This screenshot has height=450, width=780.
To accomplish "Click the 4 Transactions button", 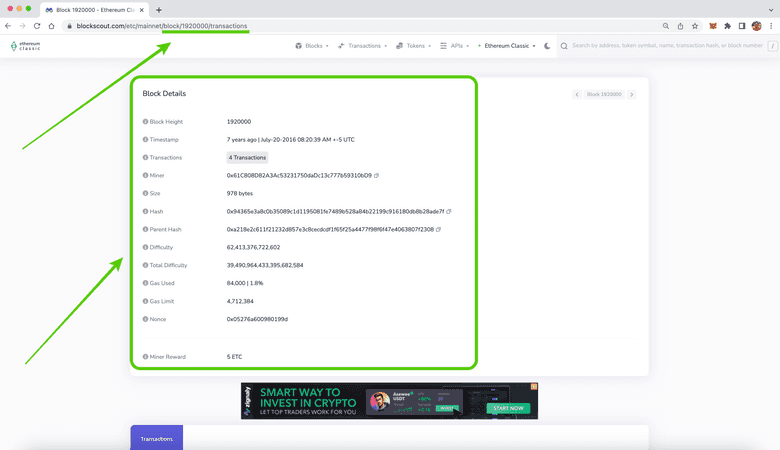I will (x=247, y=157).
